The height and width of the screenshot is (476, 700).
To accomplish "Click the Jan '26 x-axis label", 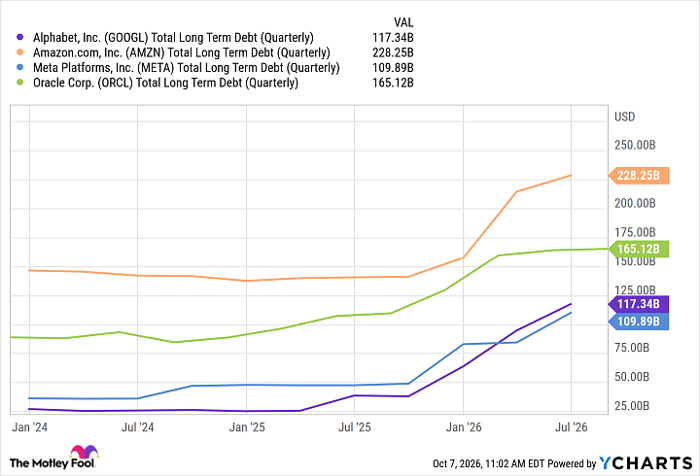I will (463, 427).
